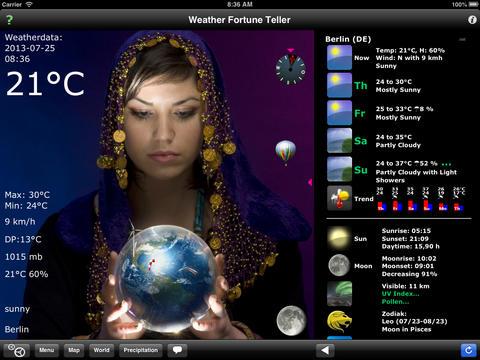
Task: Tap the wind compass dial
Action: [290, 69]
